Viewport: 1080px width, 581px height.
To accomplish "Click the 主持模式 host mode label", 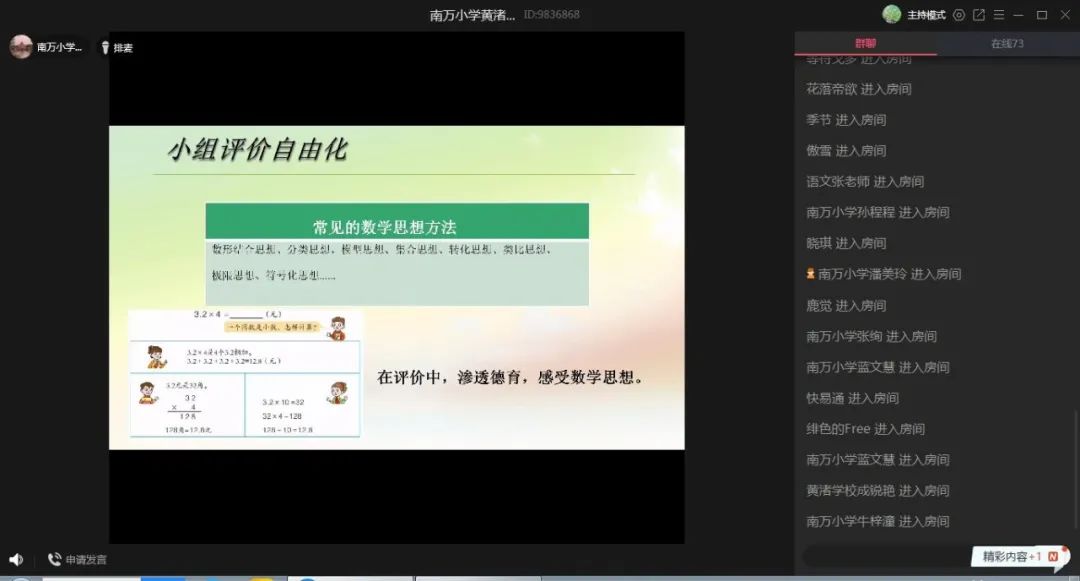I will [927, 15].
